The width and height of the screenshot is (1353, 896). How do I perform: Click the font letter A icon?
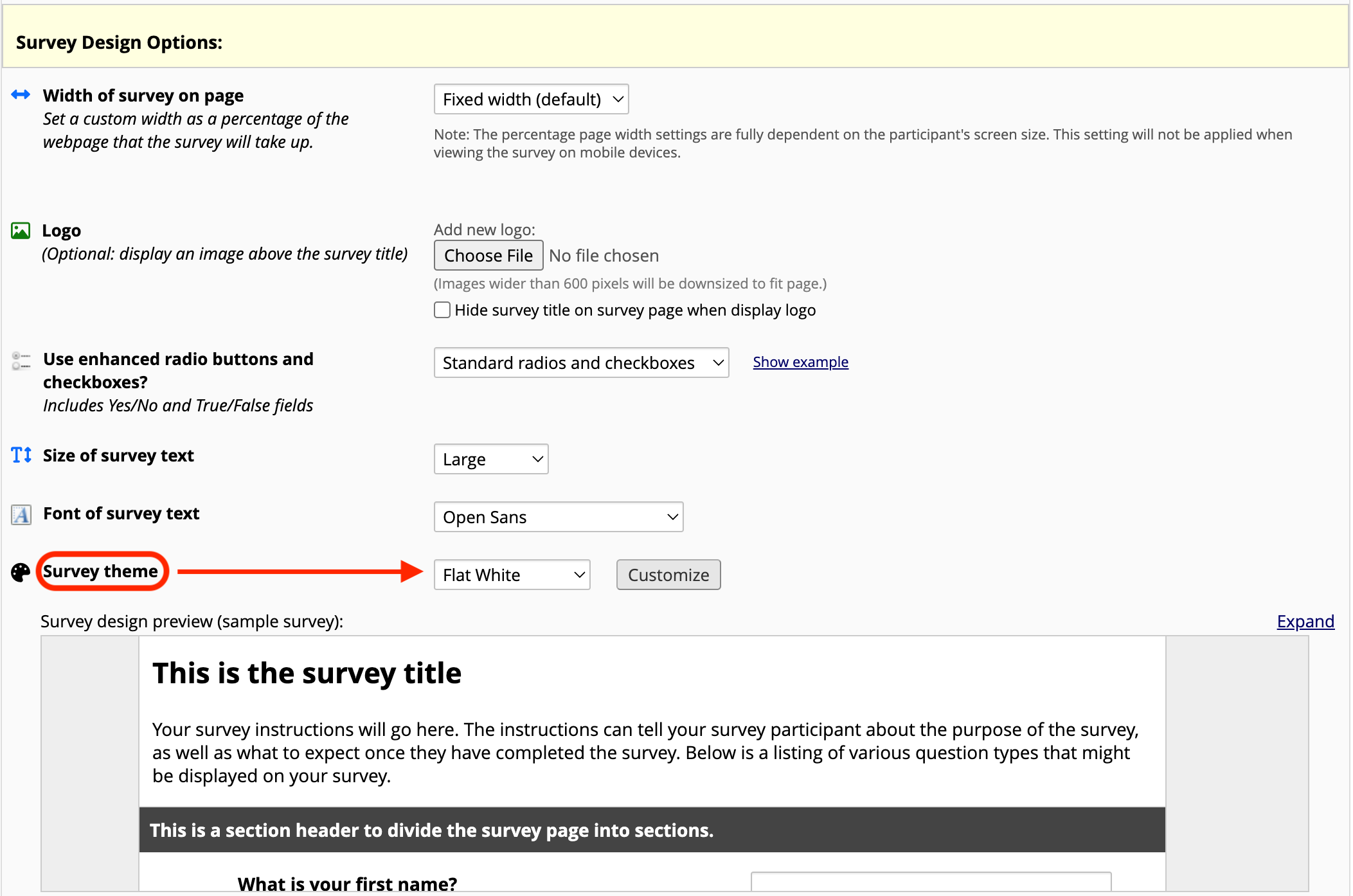pos(21,514)
